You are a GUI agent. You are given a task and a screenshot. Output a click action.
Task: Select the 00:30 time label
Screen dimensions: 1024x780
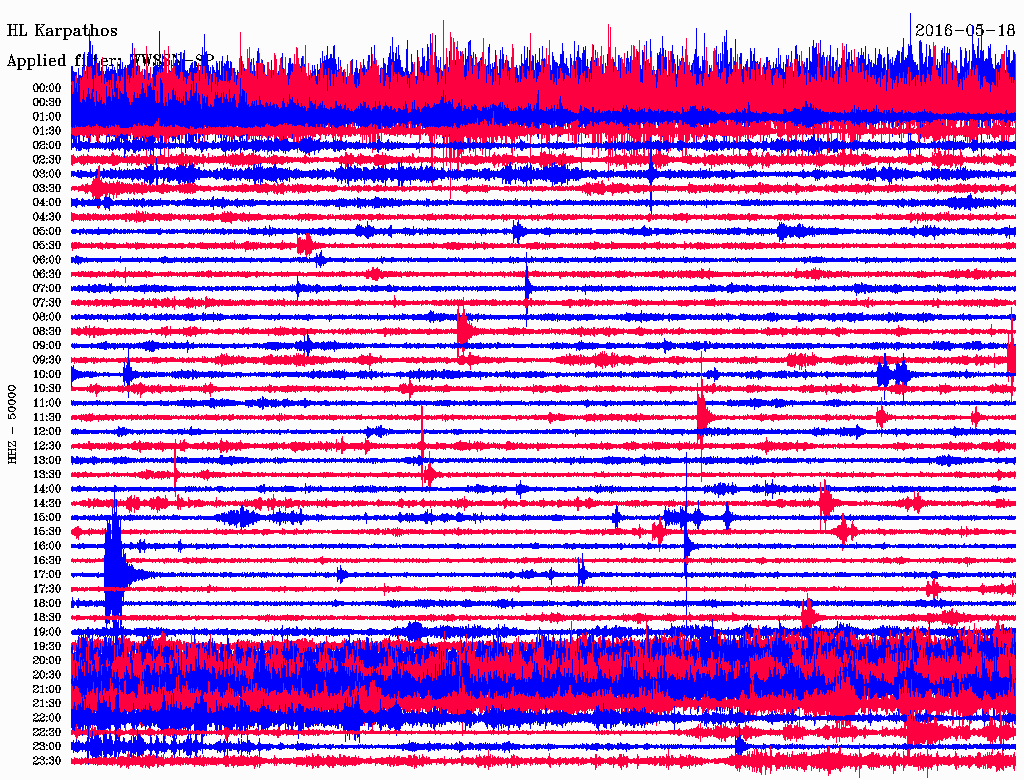46,102
